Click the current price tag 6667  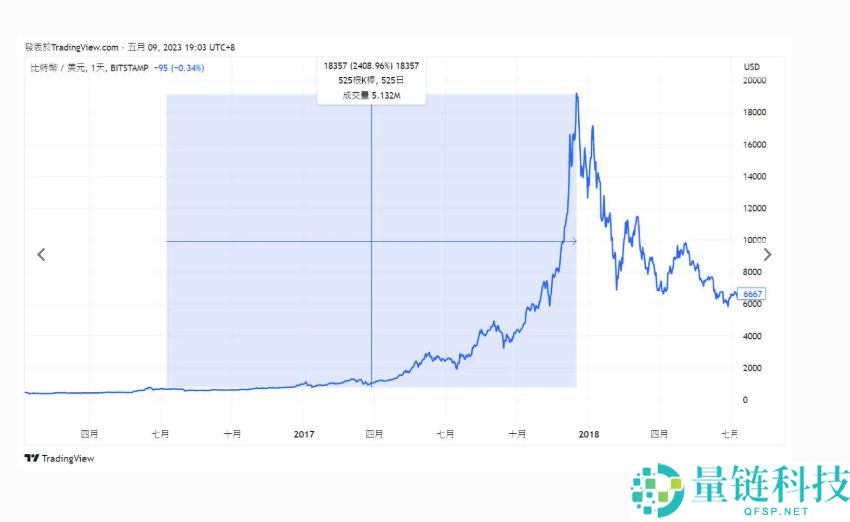(754, 294)
